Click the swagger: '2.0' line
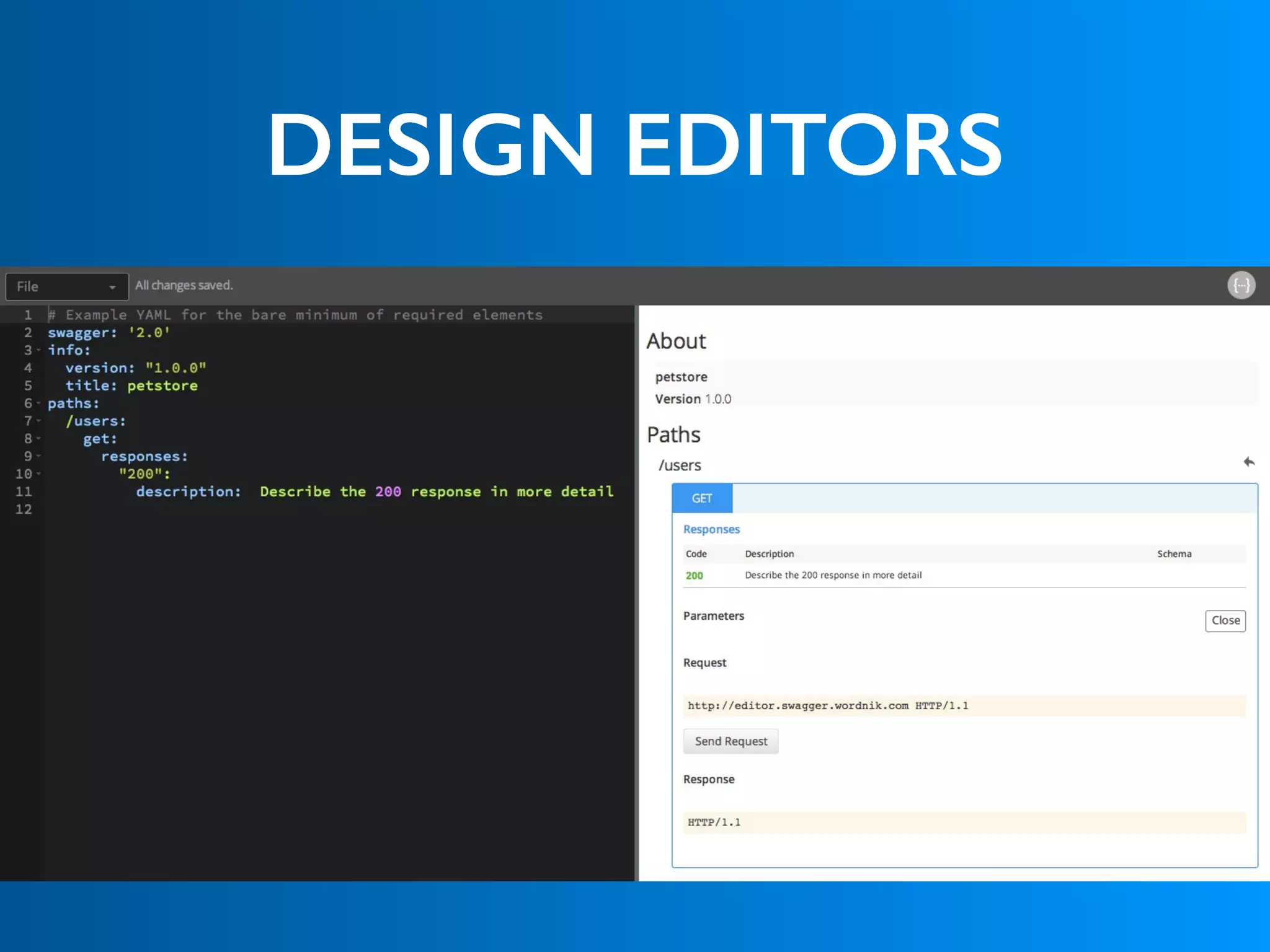Image resolution: width=1270 pixels, height=952 pixels. [109, 333]
